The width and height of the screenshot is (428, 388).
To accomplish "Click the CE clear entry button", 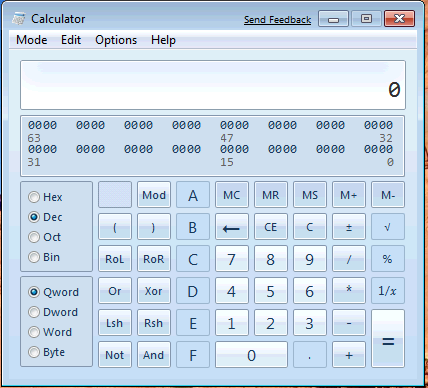I will click(271, 227).
